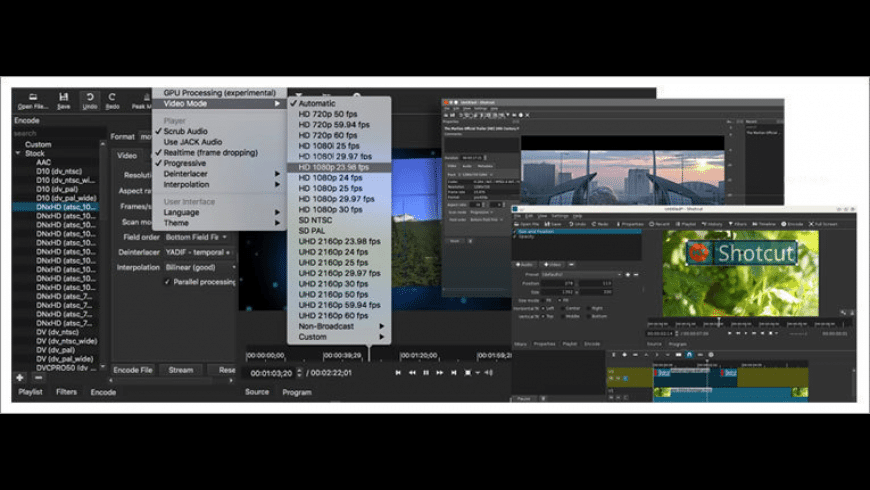Screen dimensions: 870x490
Task: Expand the Deinterlacer YADIF dropdown
Action: tap(197, 252)
